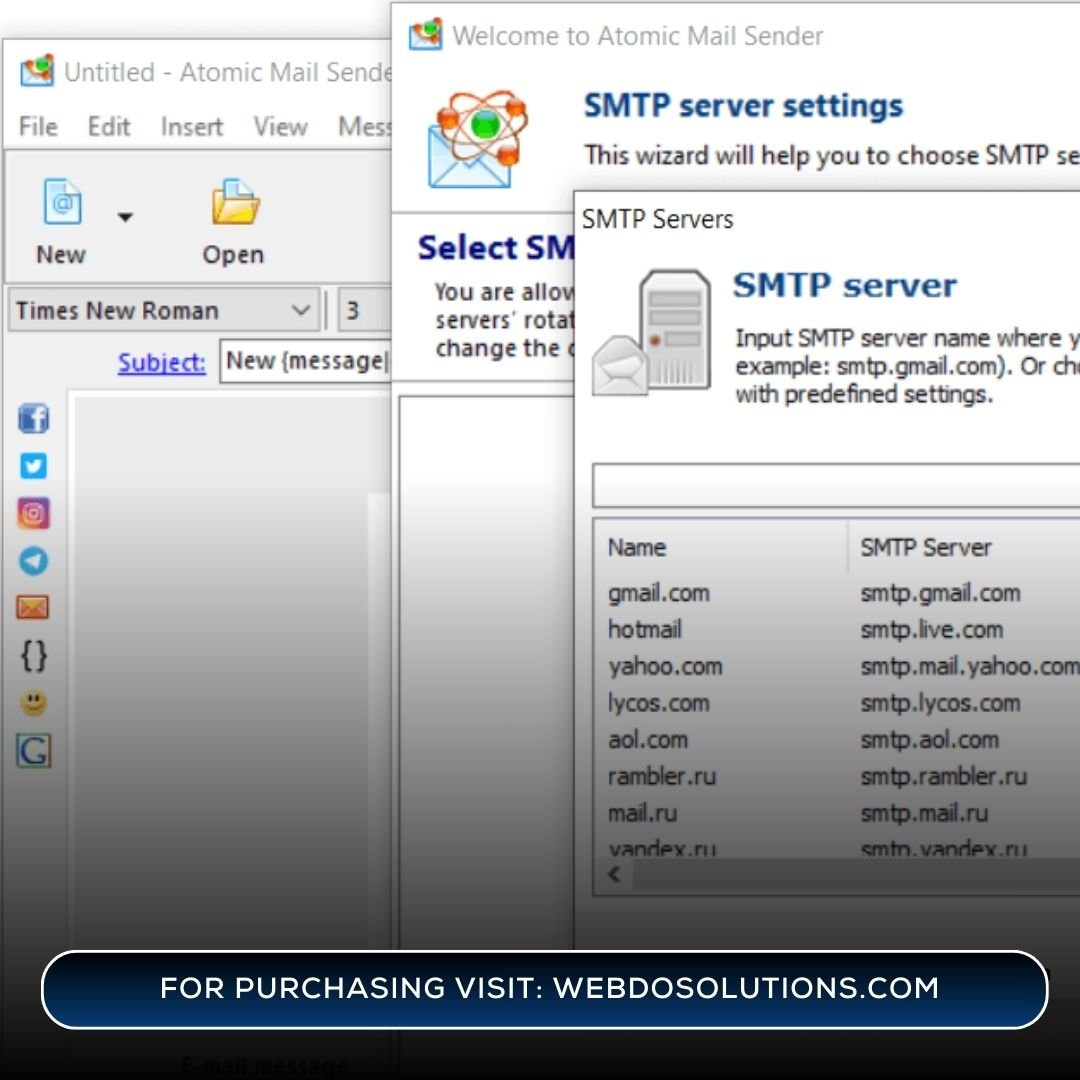Image resolution: width=1080 pixels, height=1080 pixels.
Task: Open the File menu
Action: pyautogui.click(x=38, y=127)
